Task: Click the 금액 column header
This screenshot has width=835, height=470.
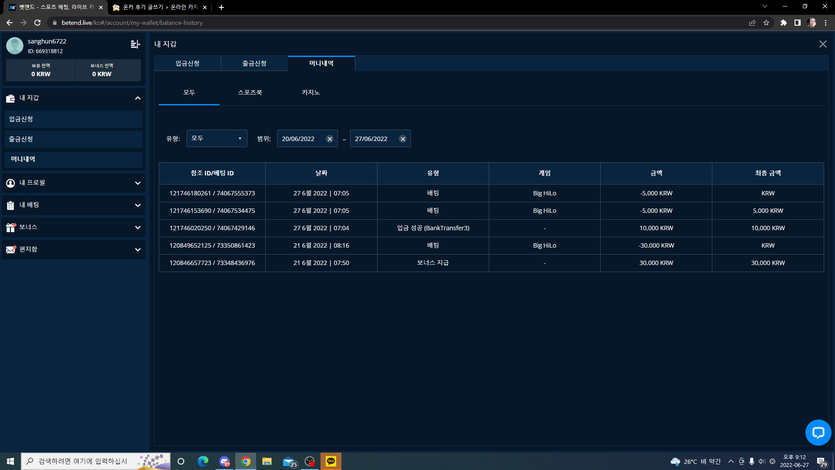Action: coord(656,174)
